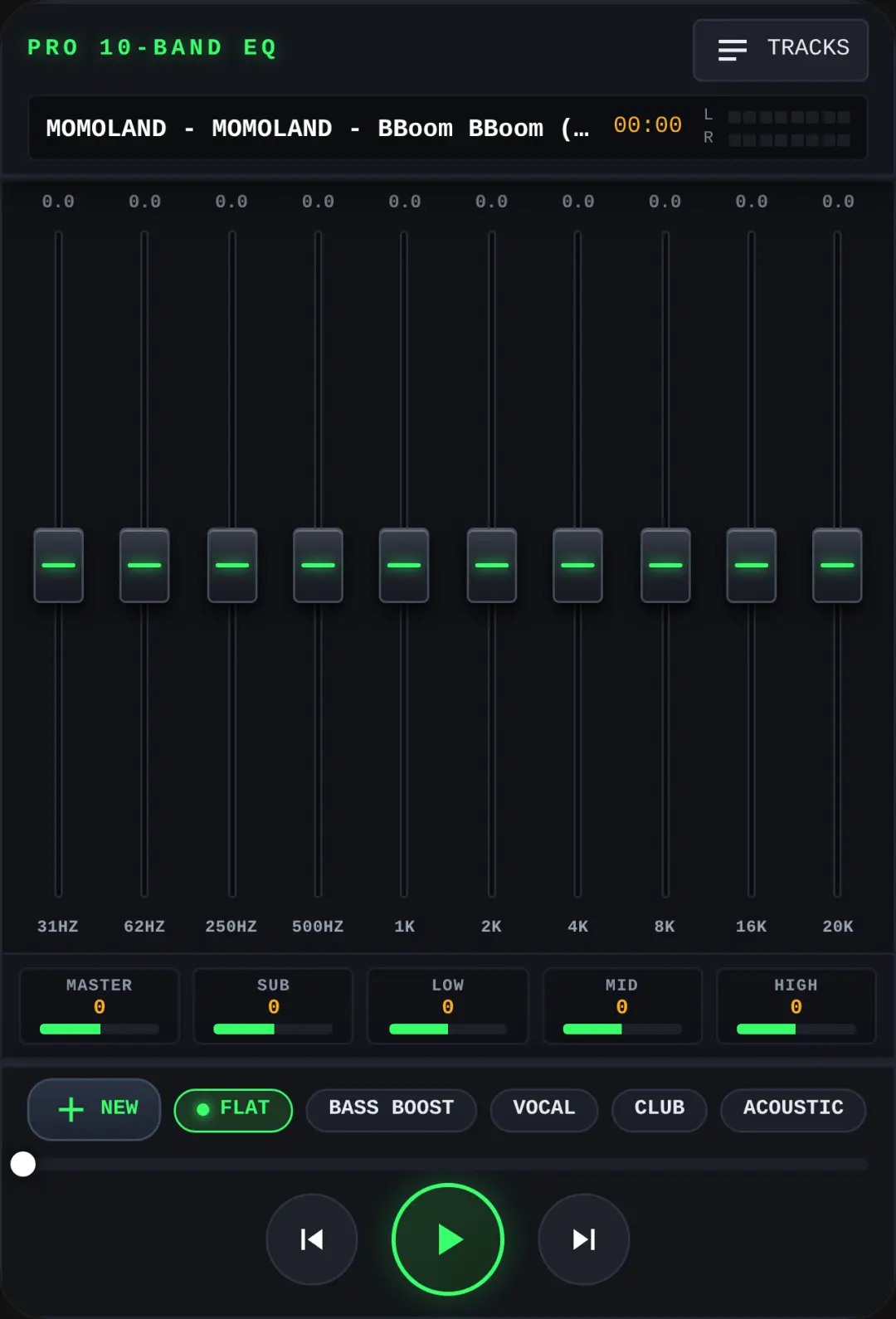Click the High gain level bar
896x1319 pixels.
point(796,1029)
